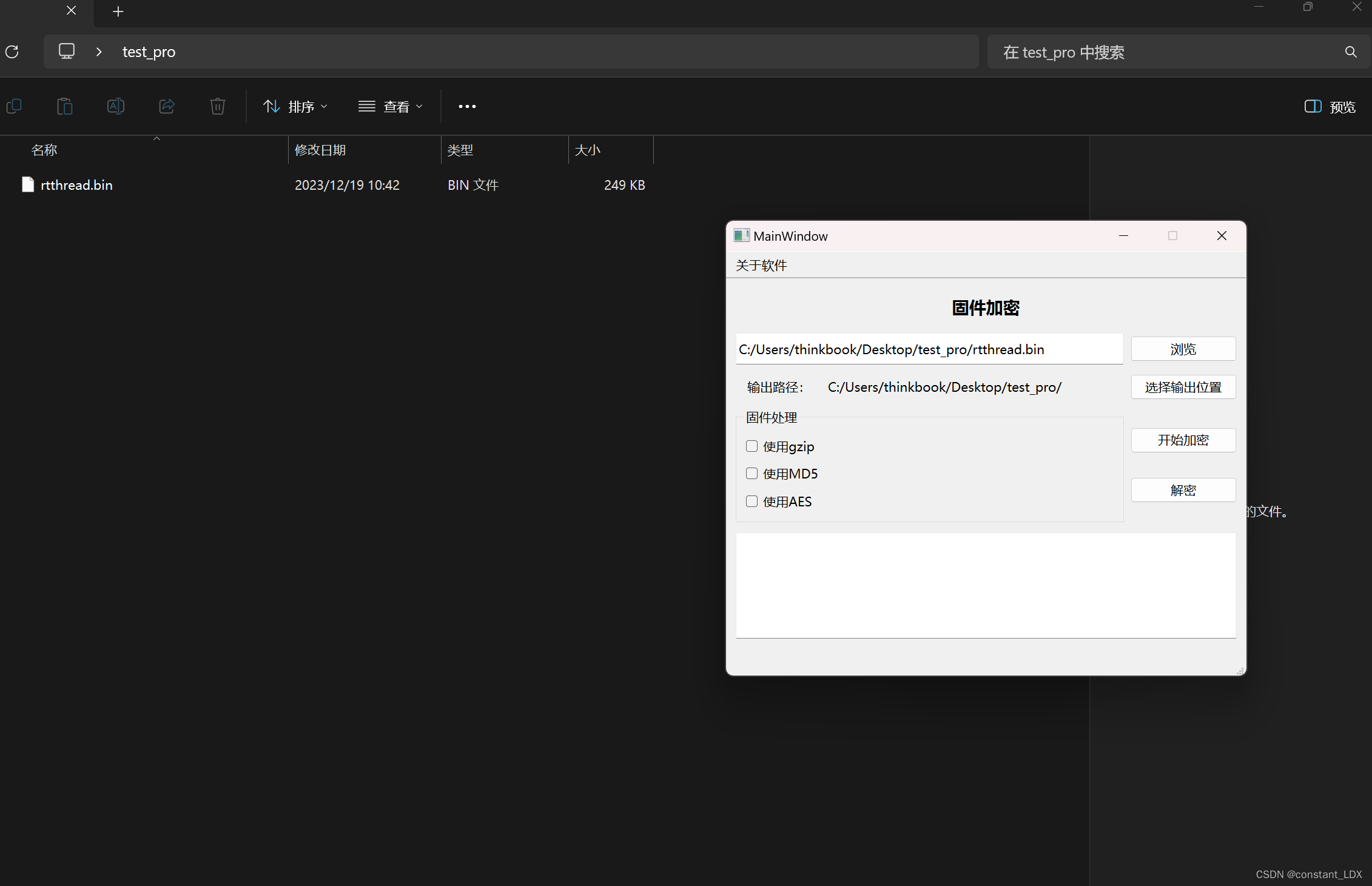Click the firmware file path input field
This screenshot has width=1372, height=886.
pyautogui.click(x=929, y=349)
